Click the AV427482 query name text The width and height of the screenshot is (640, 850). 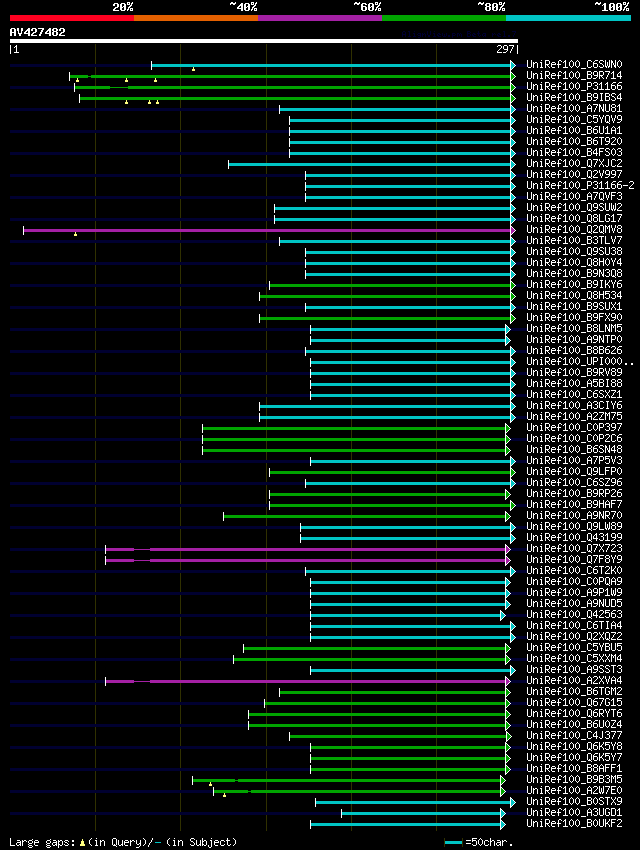(37, 32)
